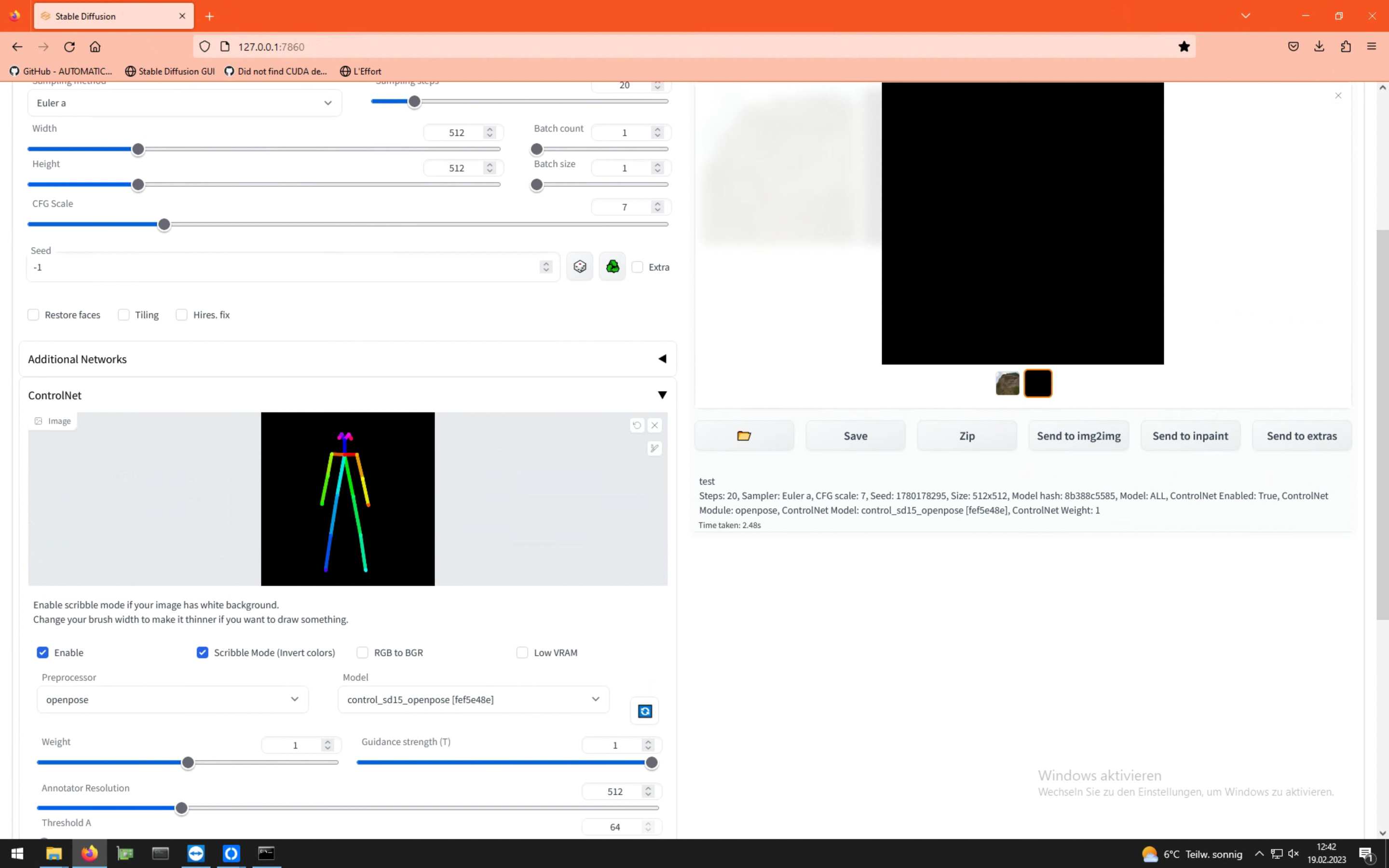
Task: Open File Explorer from the taskbar
Action: click(x=54, y=854)
